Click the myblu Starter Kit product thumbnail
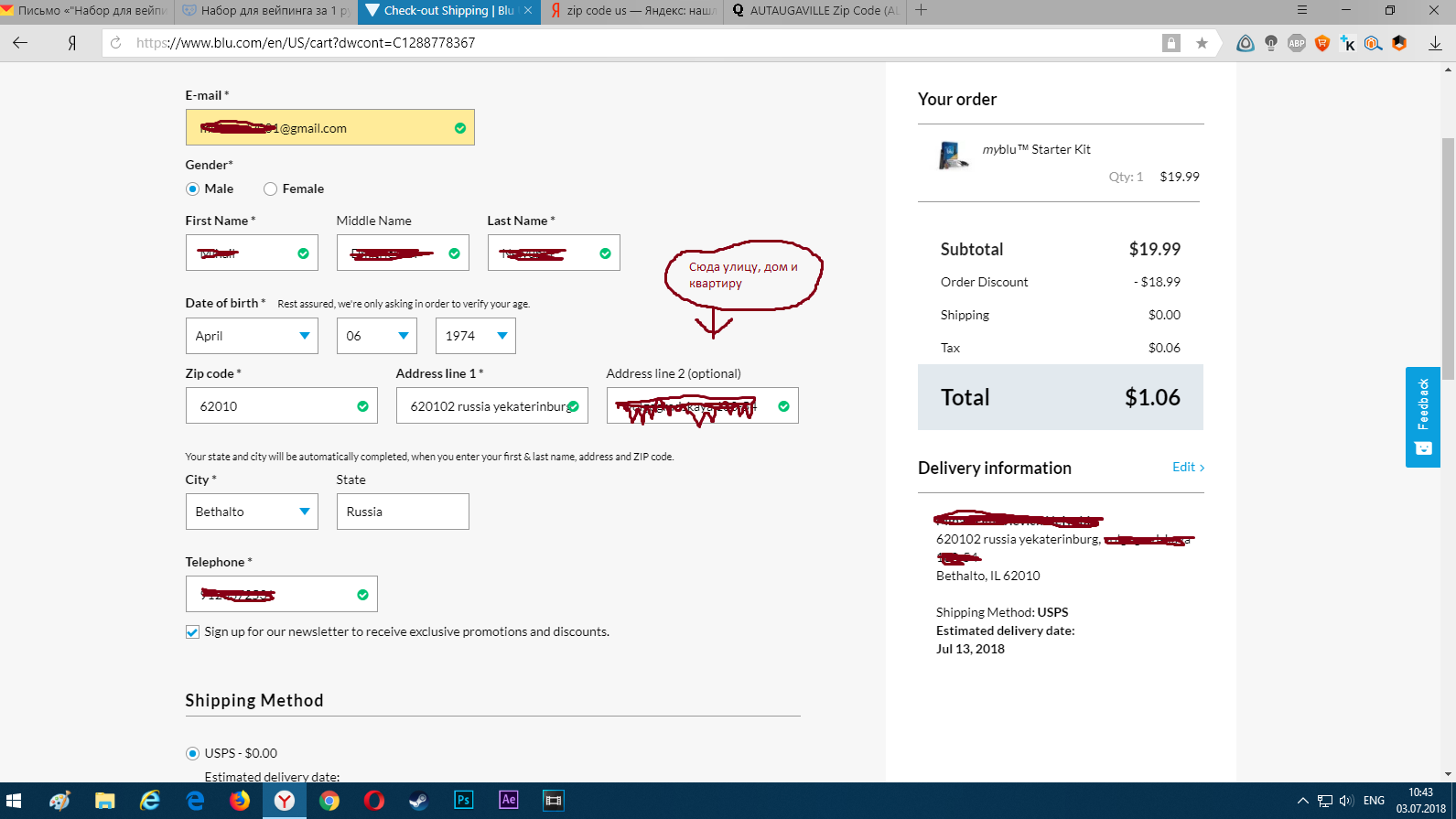Viewport: 1456px width, 819px height. pos(953,155)
